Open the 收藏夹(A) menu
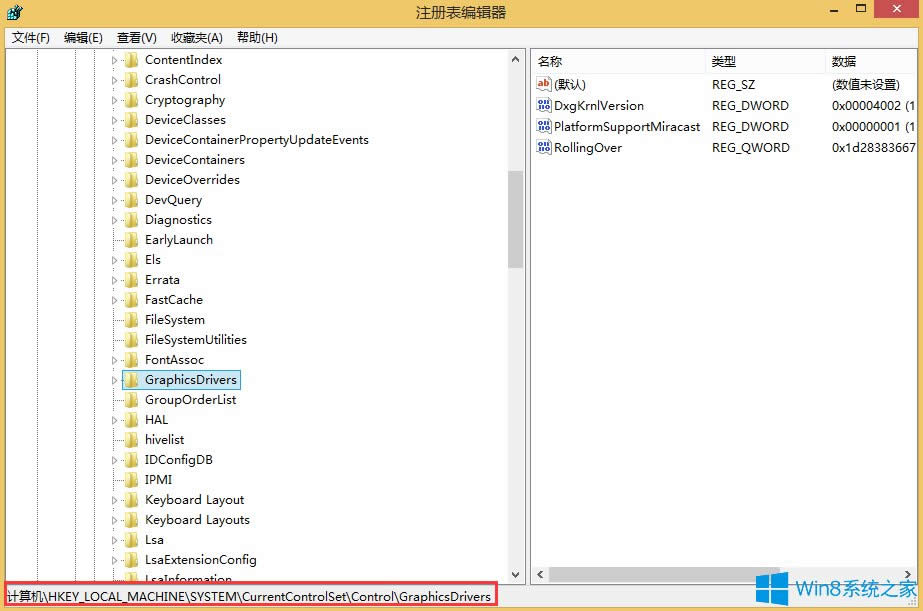Screen dimensions: 923x611 tap(195, 37)
